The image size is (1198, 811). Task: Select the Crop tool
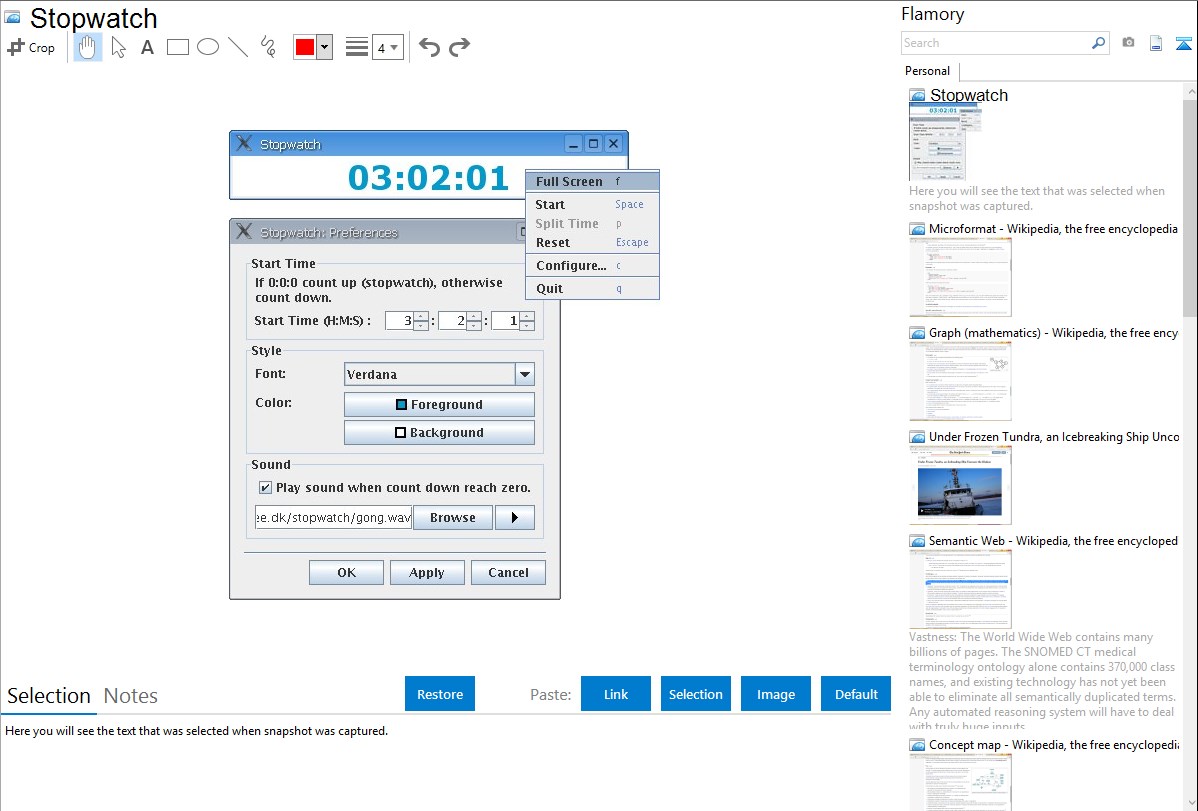click(x=31, y=47)
